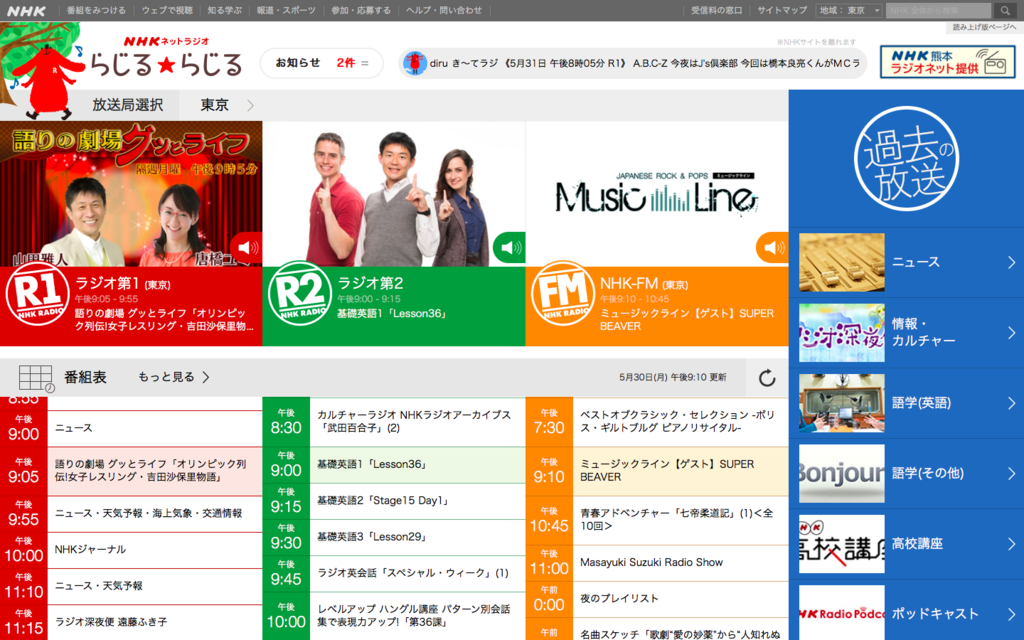Click the Bonjour thumbnail

click(x=842, y=473)
